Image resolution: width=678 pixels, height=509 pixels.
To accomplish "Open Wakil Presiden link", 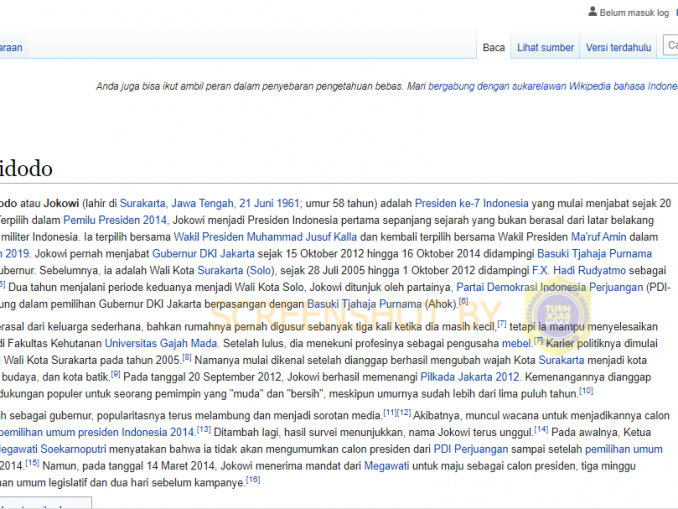I will coord(209,237).
